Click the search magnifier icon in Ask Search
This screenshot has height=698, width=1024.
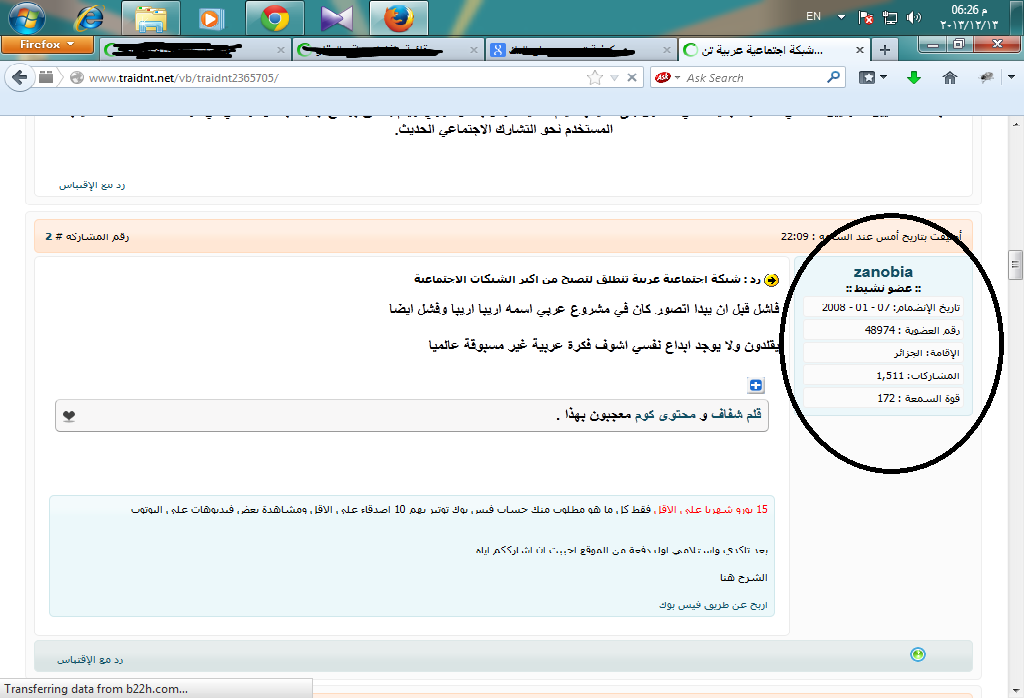point(833,77)
